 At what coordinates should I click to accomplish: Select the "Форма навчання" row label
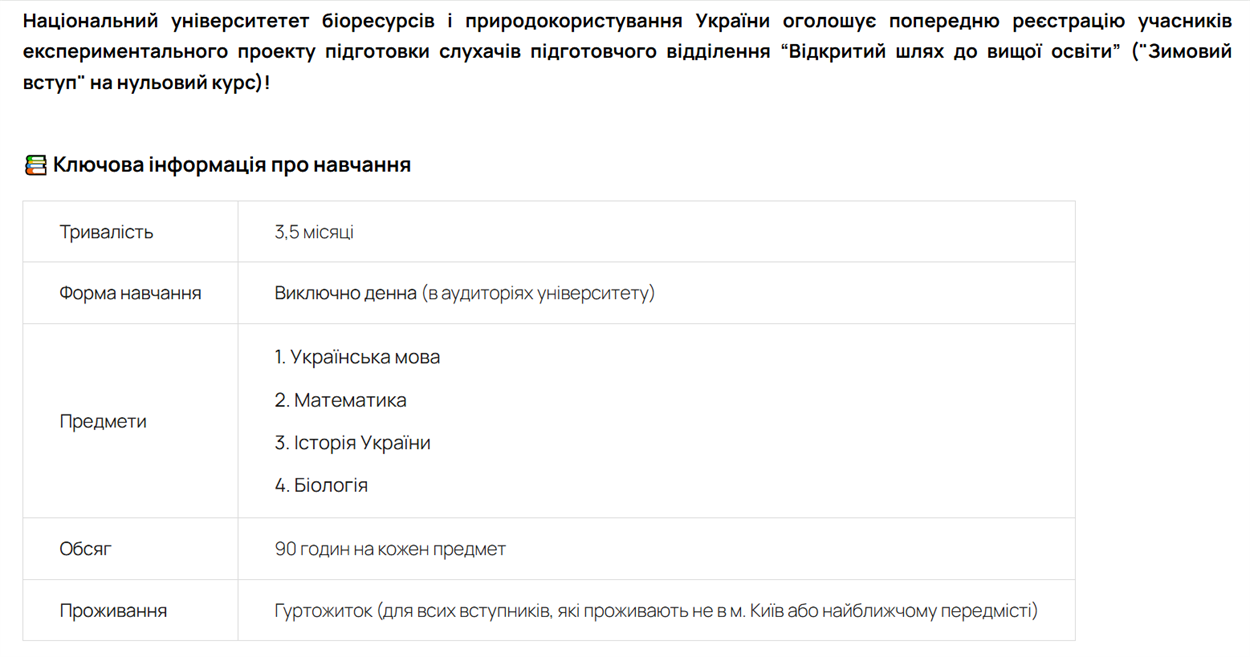[x=130, y=293]
